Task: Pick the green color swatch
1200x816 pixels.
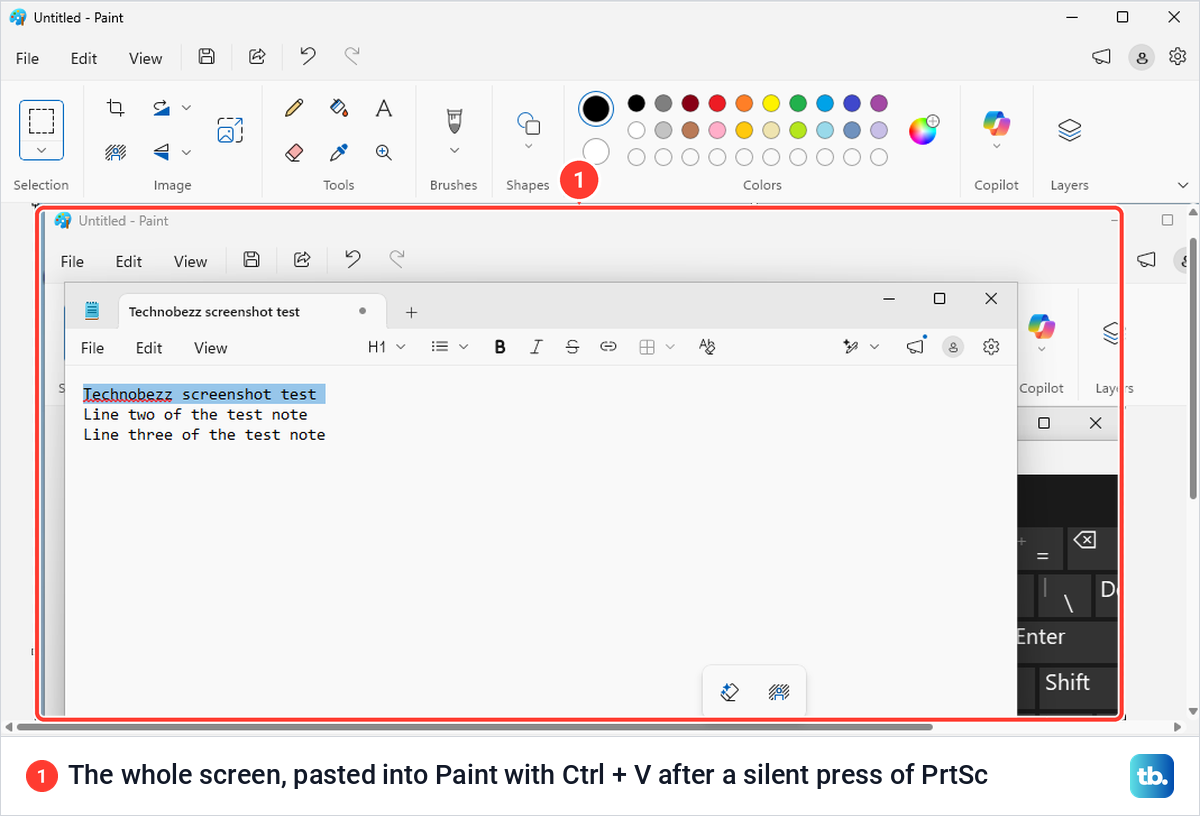Action: tap(798, 103)
